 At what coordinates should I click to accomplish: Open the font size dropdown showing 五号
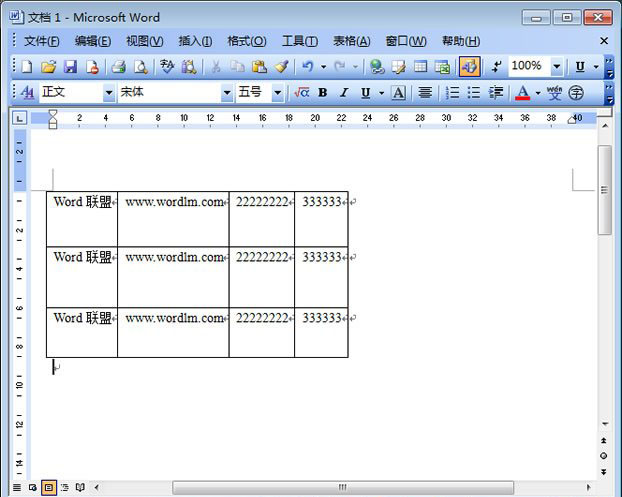click(x=278, y=93)
